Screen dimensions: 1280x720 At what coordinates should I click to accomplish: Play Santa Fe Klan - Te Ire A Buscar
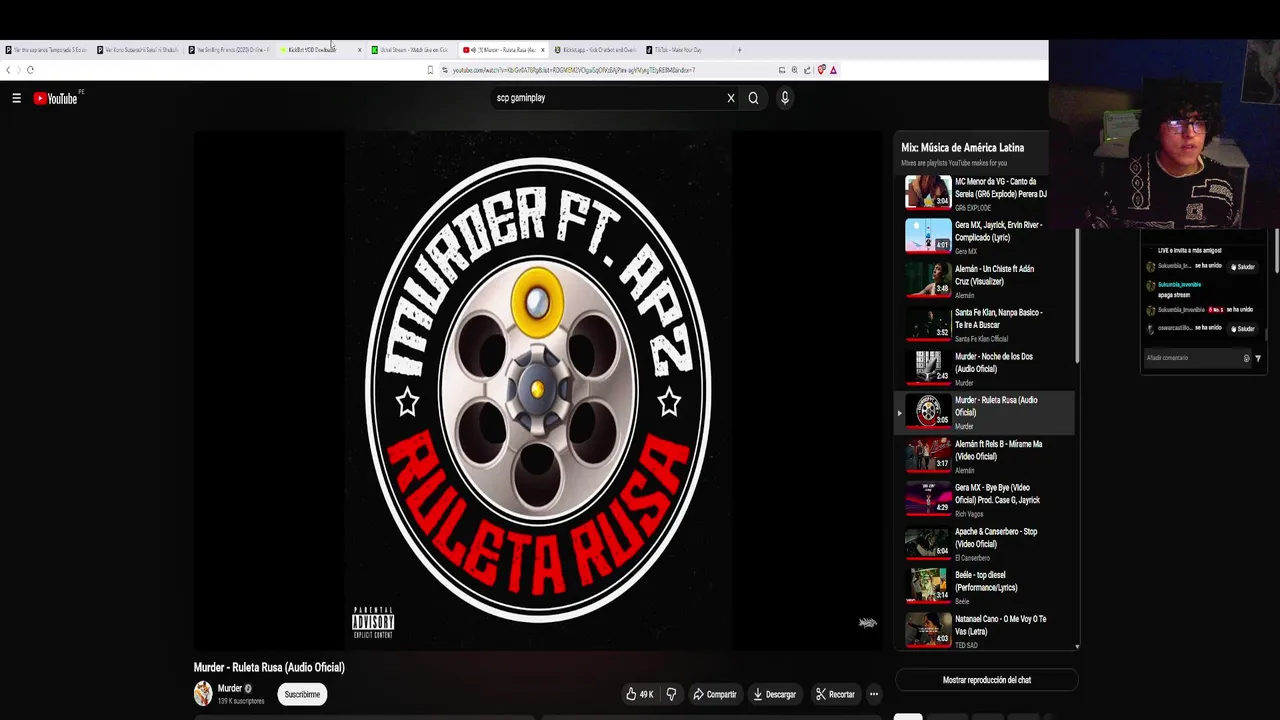click(984, 324)
